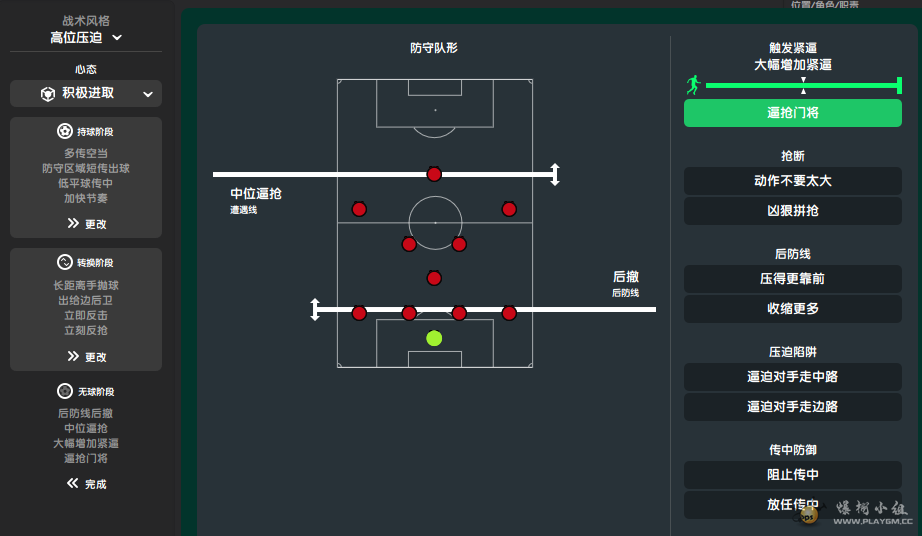Expand 更改 under the 持球阶段 panel
Screen dimensions: 922x536
coord(86,224)
